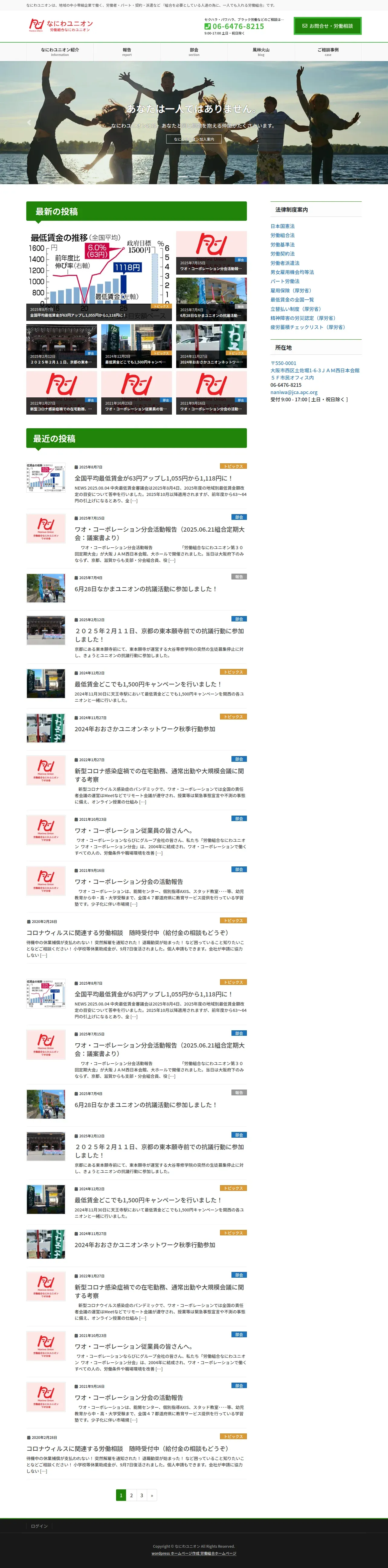Open the パート労働法 sidebar link
This screenshot has height=1568, width=388.
285,281
